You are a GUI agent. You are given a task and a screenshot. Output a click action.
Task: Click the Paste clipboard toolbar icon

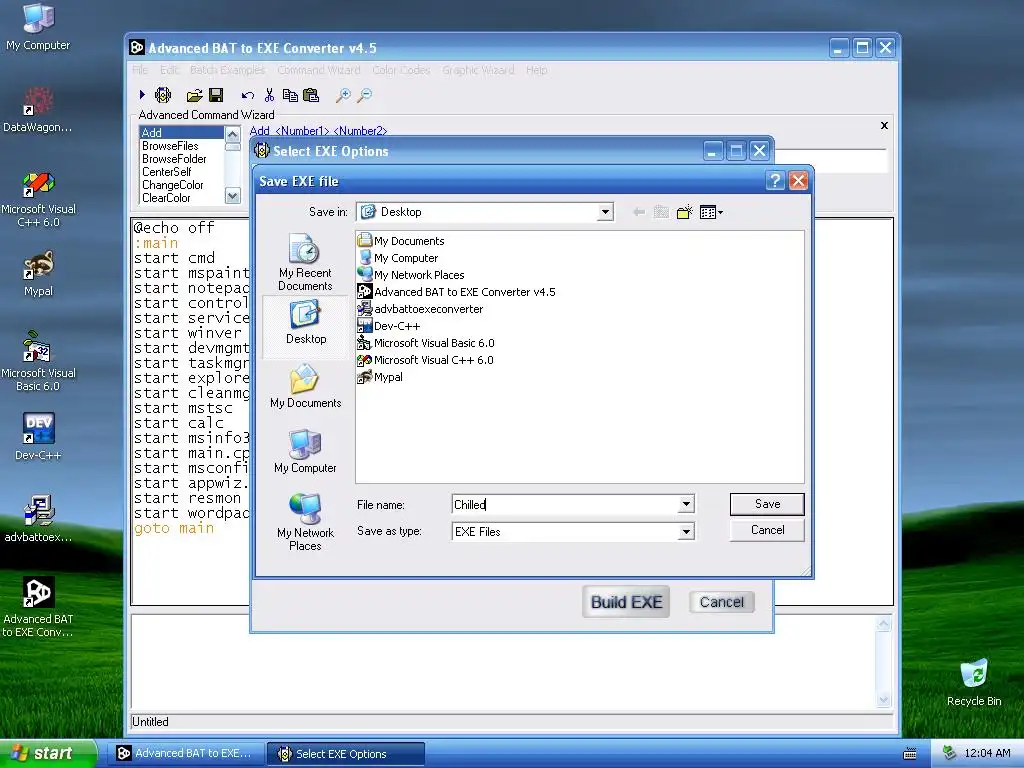[x=312, y=95]
